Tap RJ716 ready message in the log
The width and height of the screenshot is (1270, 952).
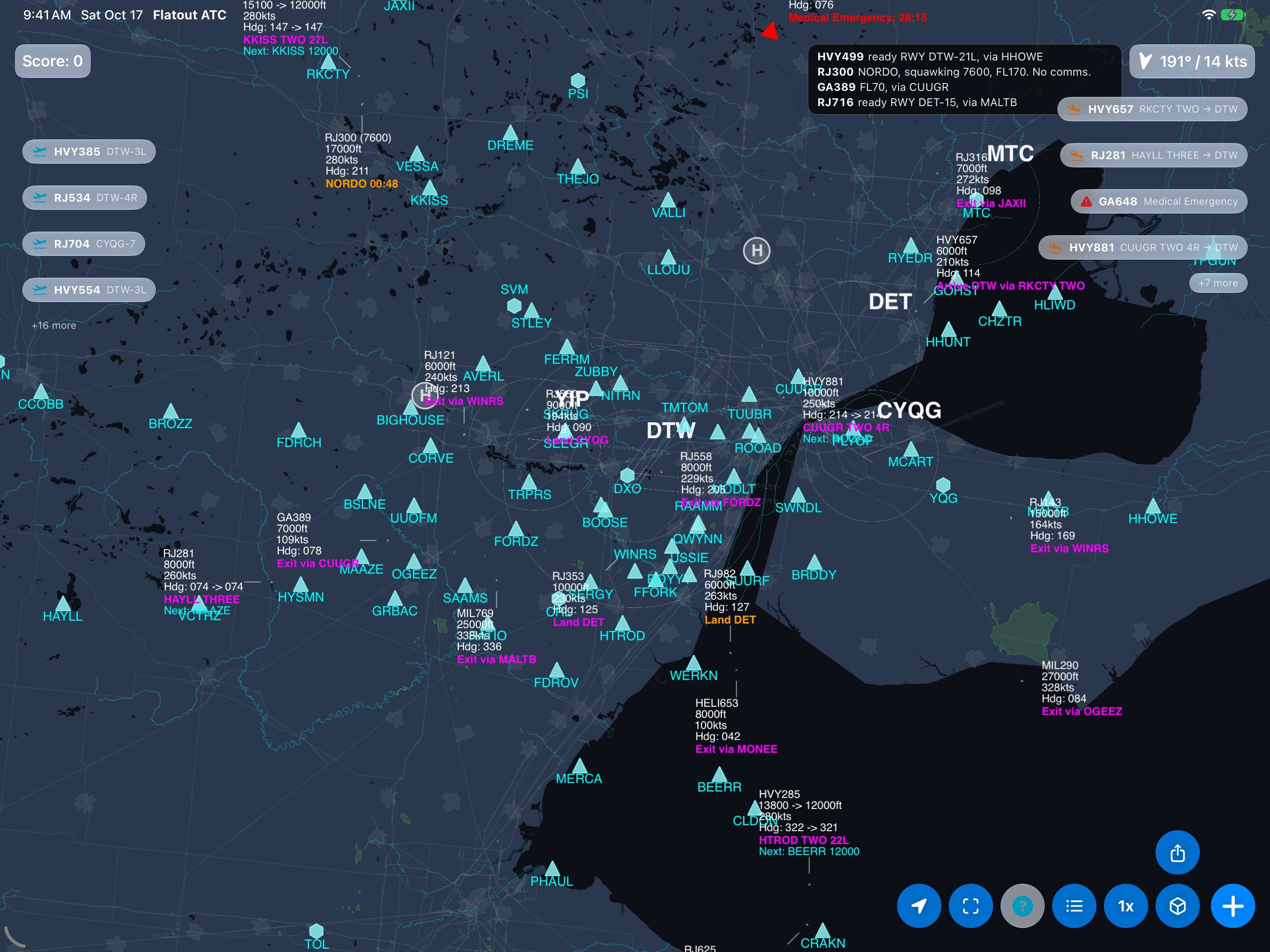917,102
